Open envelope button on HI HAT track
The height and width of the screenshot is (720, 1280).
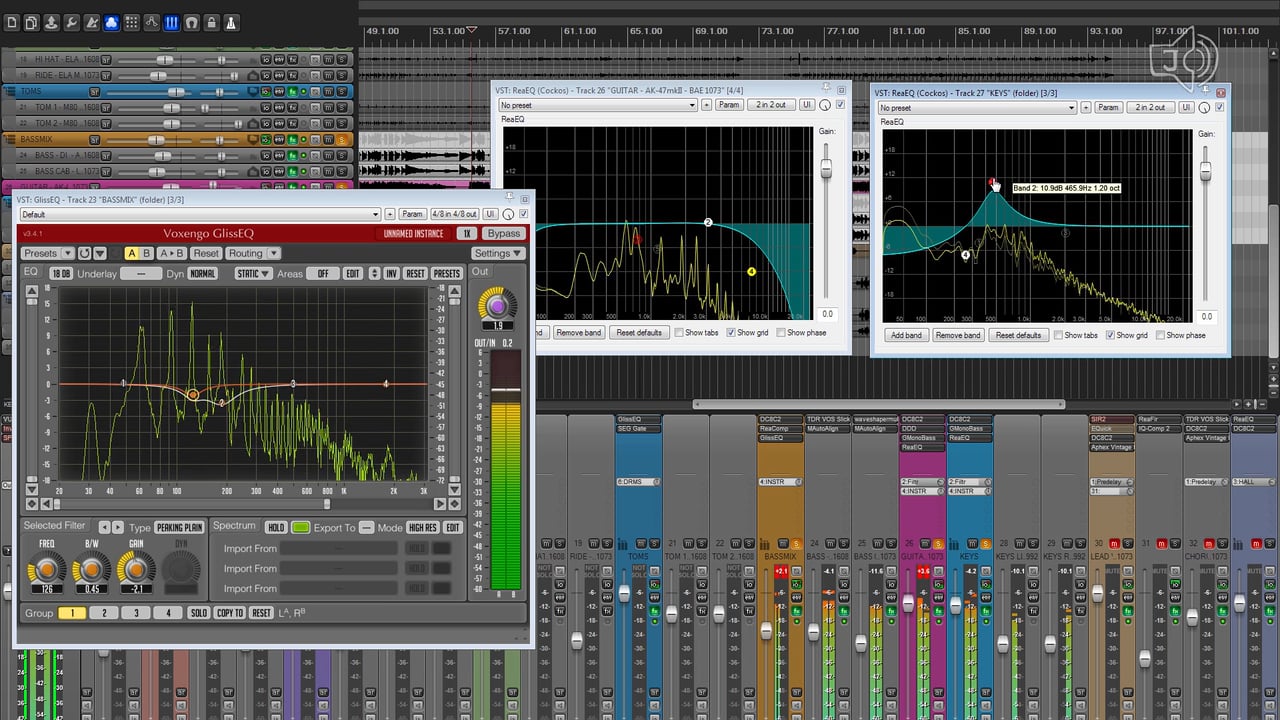coord(279,60)
